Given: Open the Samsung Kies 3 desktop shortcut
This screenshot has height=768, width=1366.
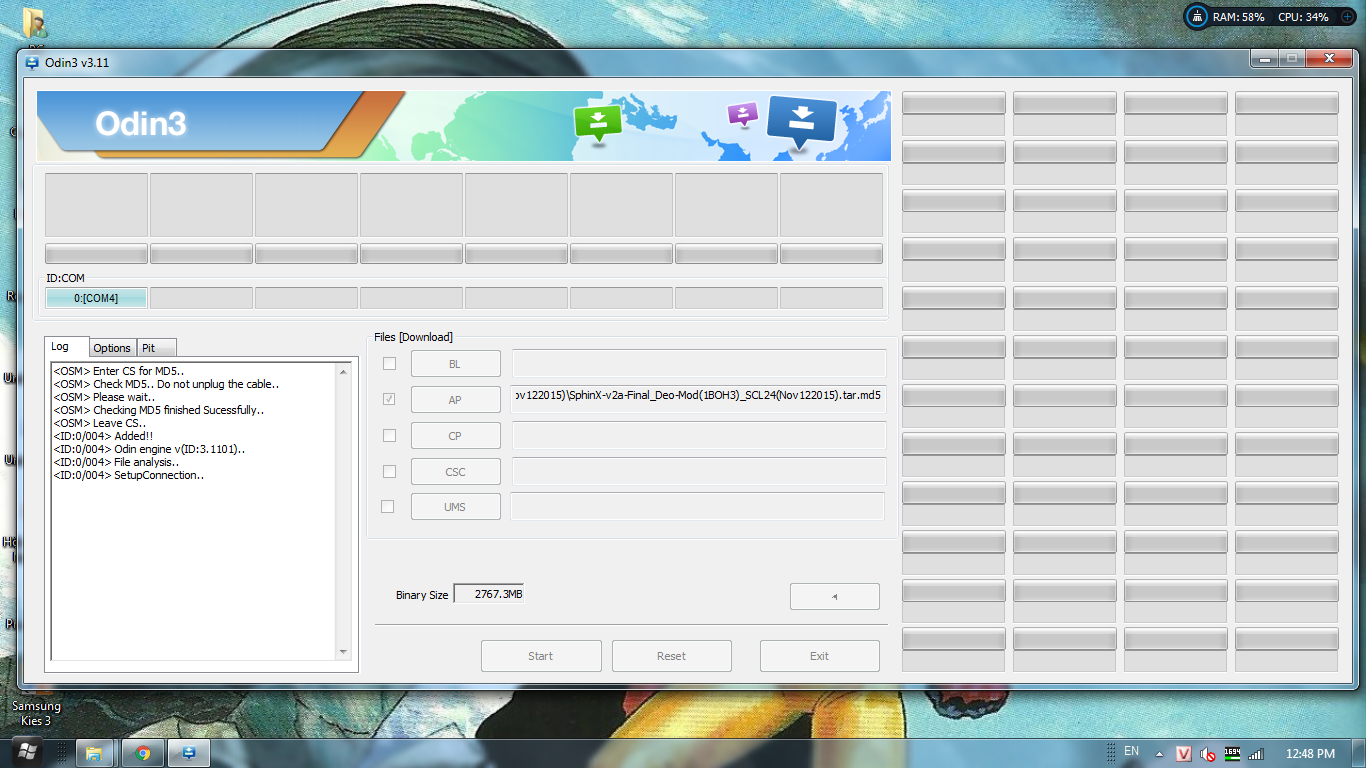Looking at the screenshot, I should pyautogui.click(x=36, y=713).
